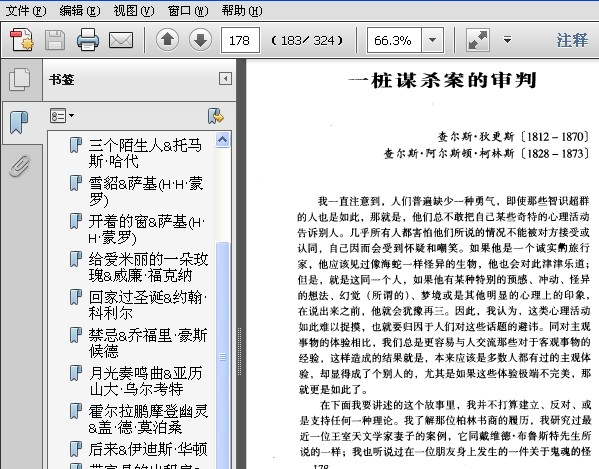Open the attachments paperclip panel
Image resolution: width=599 pixels, height=469 pixels.
tap(19, 165)
